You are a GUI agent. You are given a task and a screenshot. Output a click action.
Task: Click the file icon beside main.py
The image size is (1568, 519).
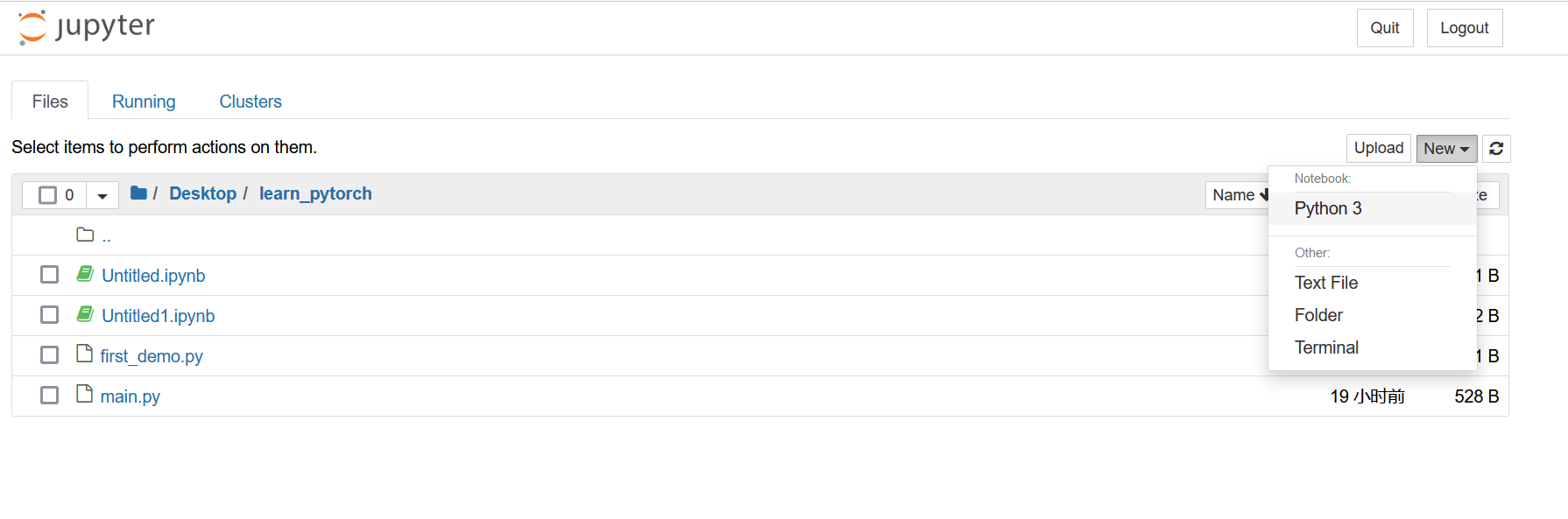(84, 394)
